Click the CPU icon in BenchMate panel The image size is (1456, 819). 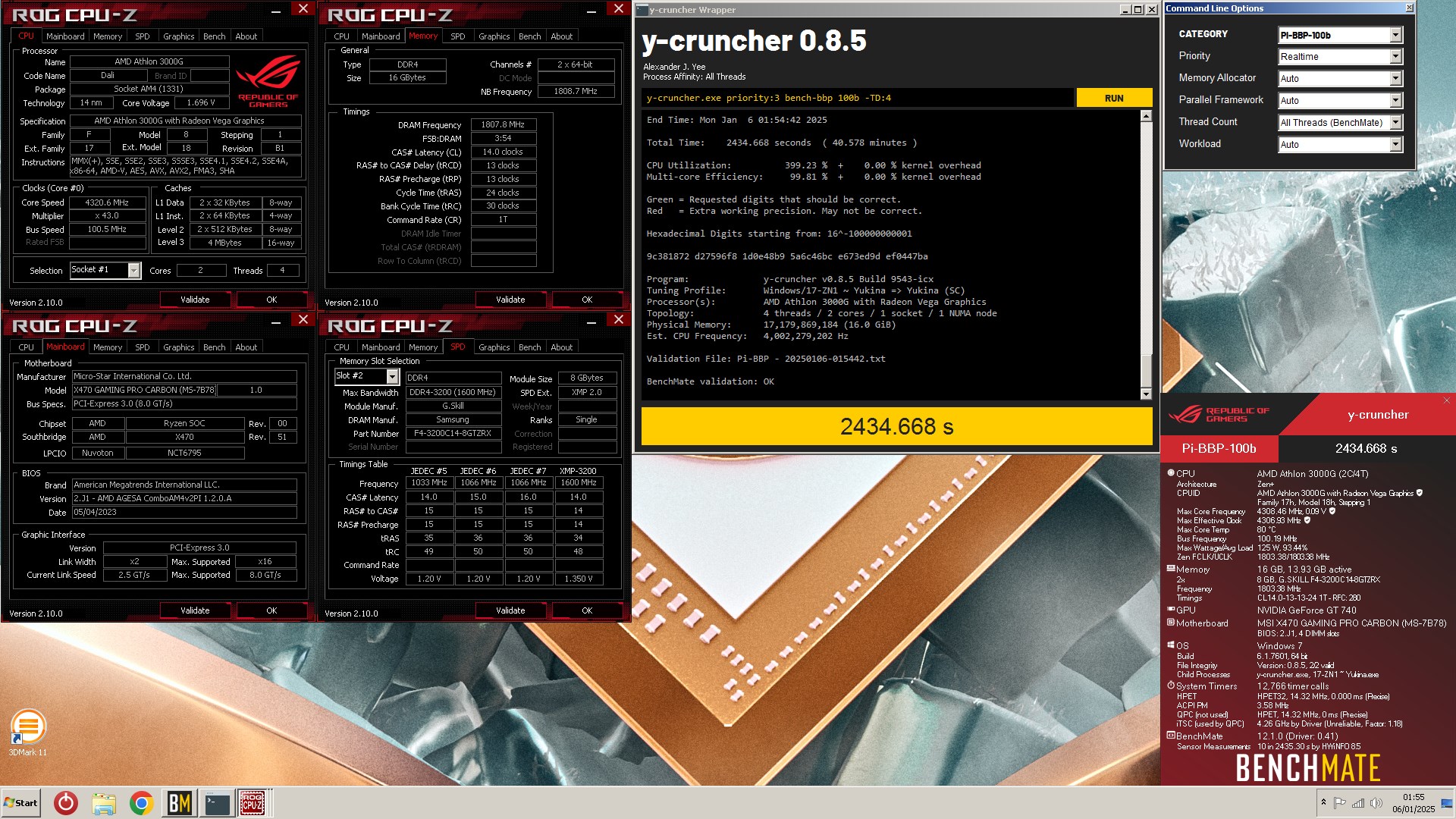click(1171, 472)
